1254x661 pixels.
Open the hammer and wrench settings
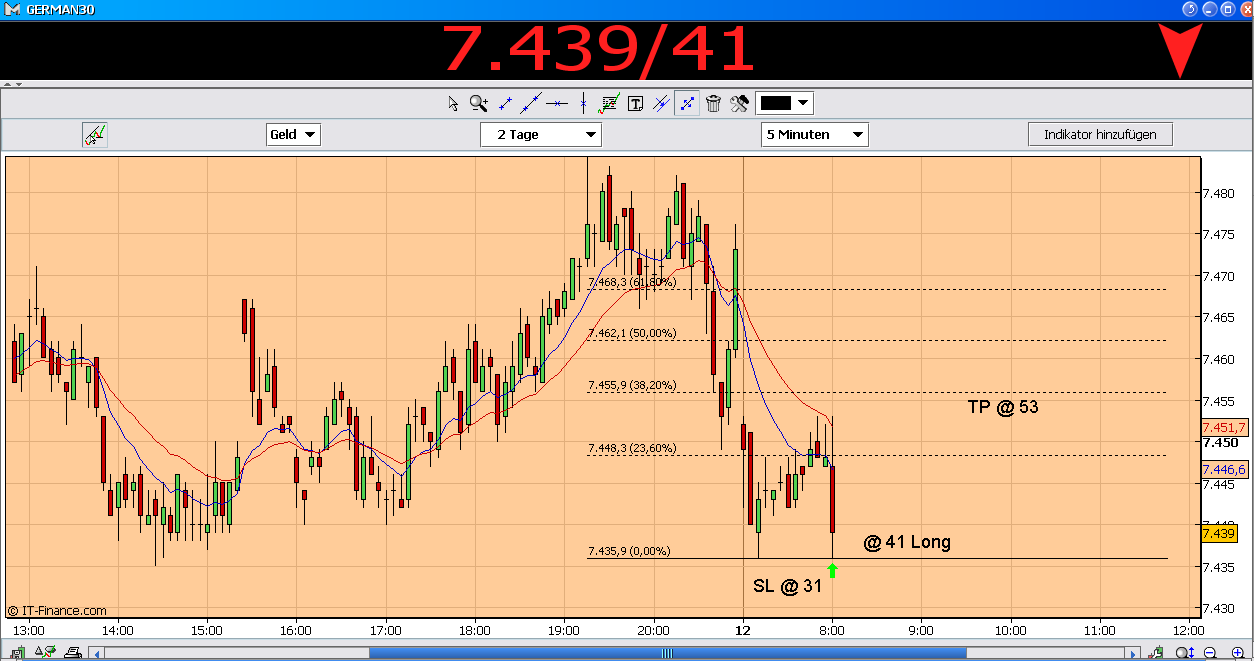739,102
